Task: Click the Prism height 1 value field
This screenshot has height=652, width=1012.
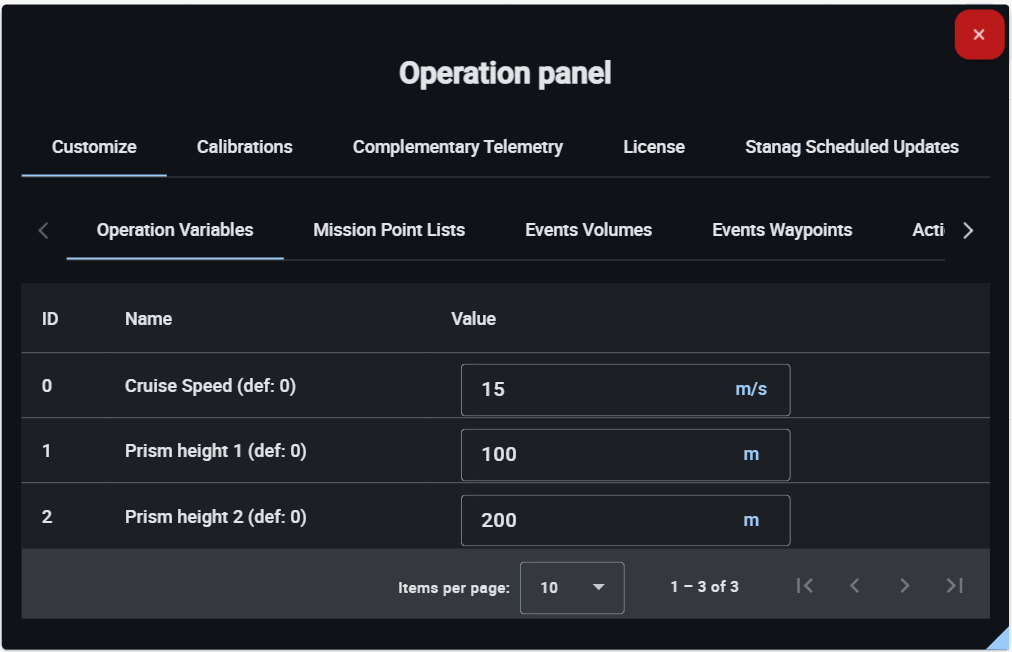Action: 600,455
